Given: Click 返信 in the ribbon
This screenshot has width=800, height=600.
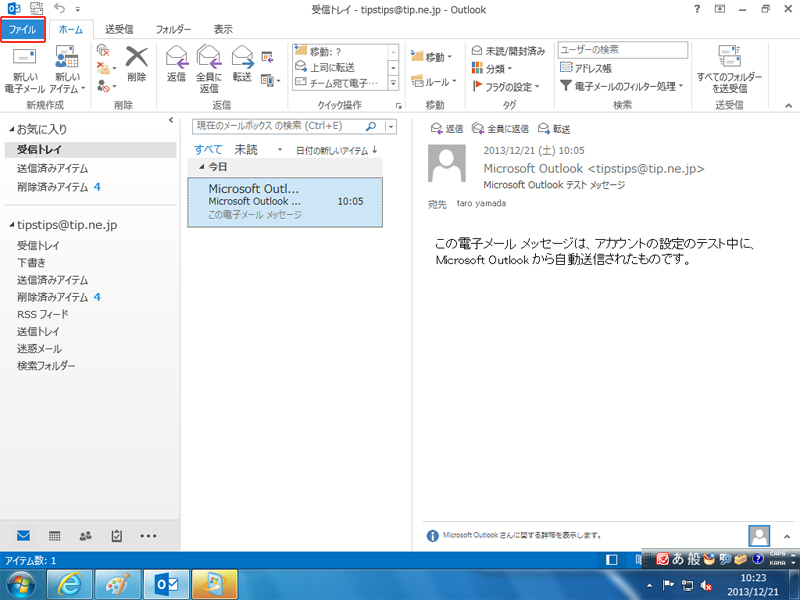Looking at the screenshot, I should (177, 64).
